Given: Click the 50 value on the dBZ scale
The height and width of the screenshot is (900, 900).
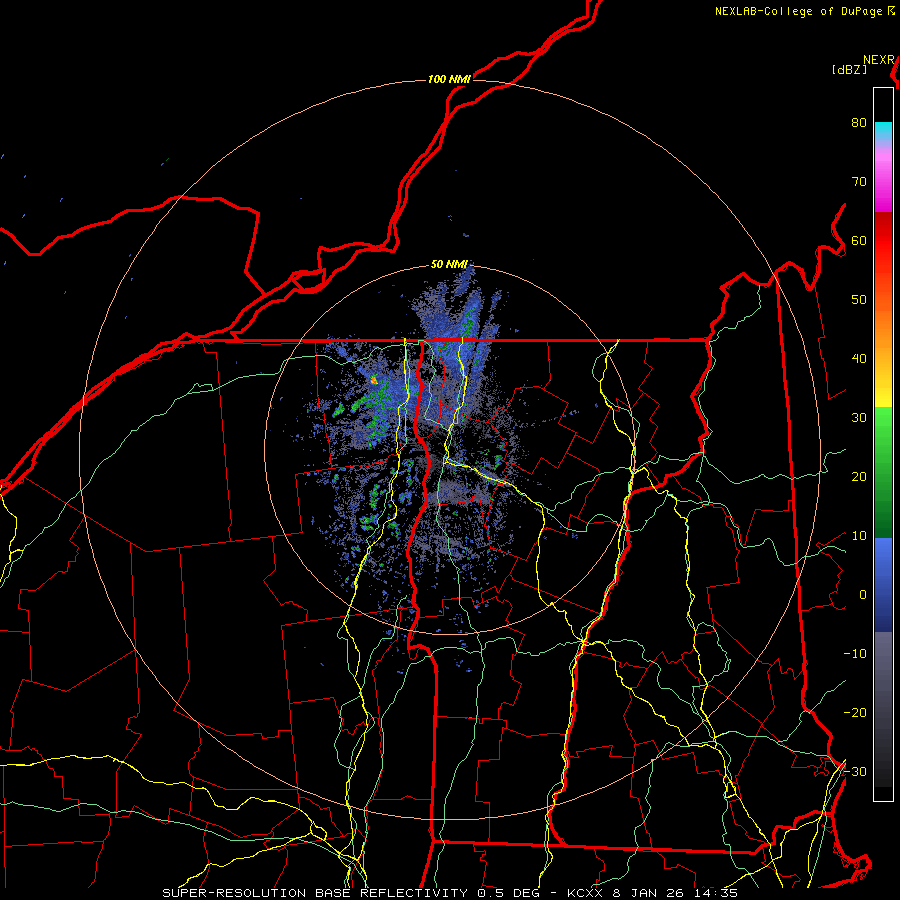Looking at the screenshot, I should click(x=859, y=300).
